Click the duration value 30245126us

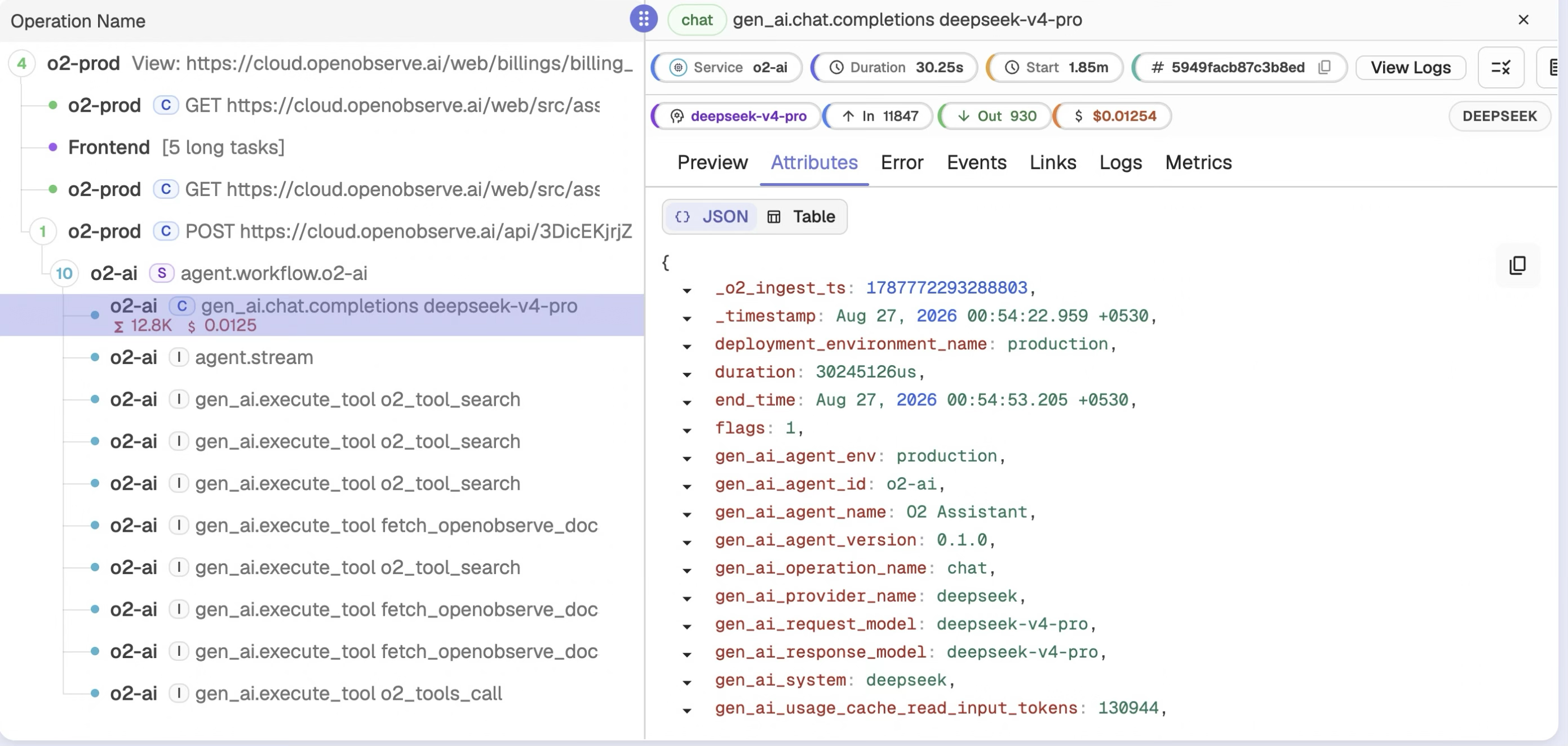866,371
